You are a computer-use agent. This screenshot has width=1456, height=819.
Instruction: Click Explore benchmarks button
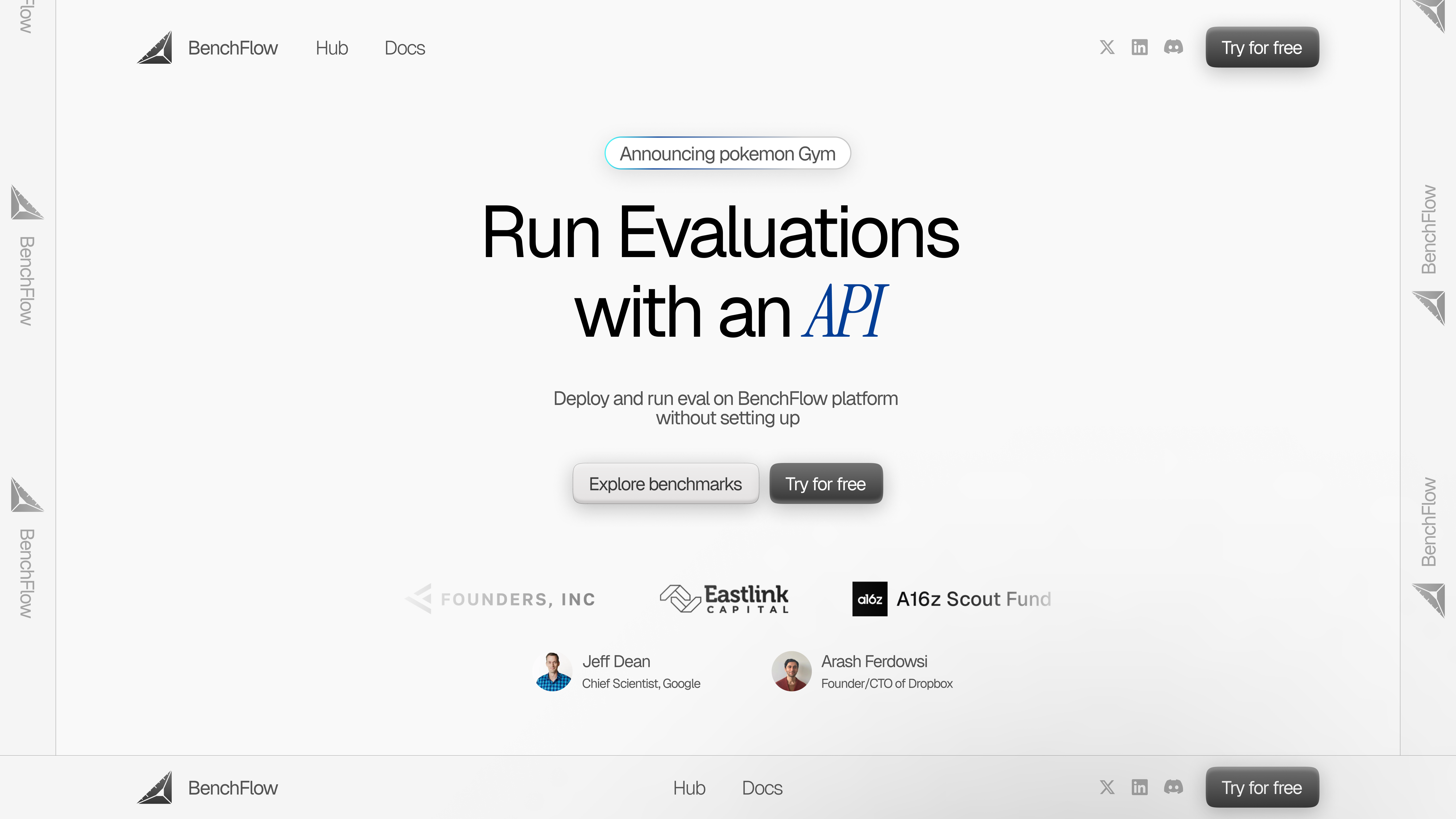coord(665,484)
